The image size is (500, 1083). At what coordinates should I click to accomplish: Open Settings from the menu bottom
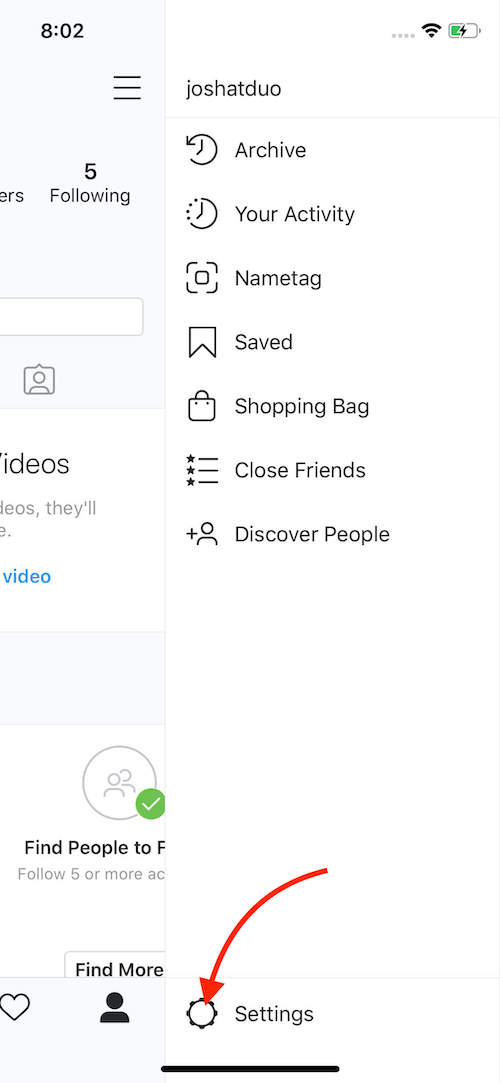point(333,1013)
